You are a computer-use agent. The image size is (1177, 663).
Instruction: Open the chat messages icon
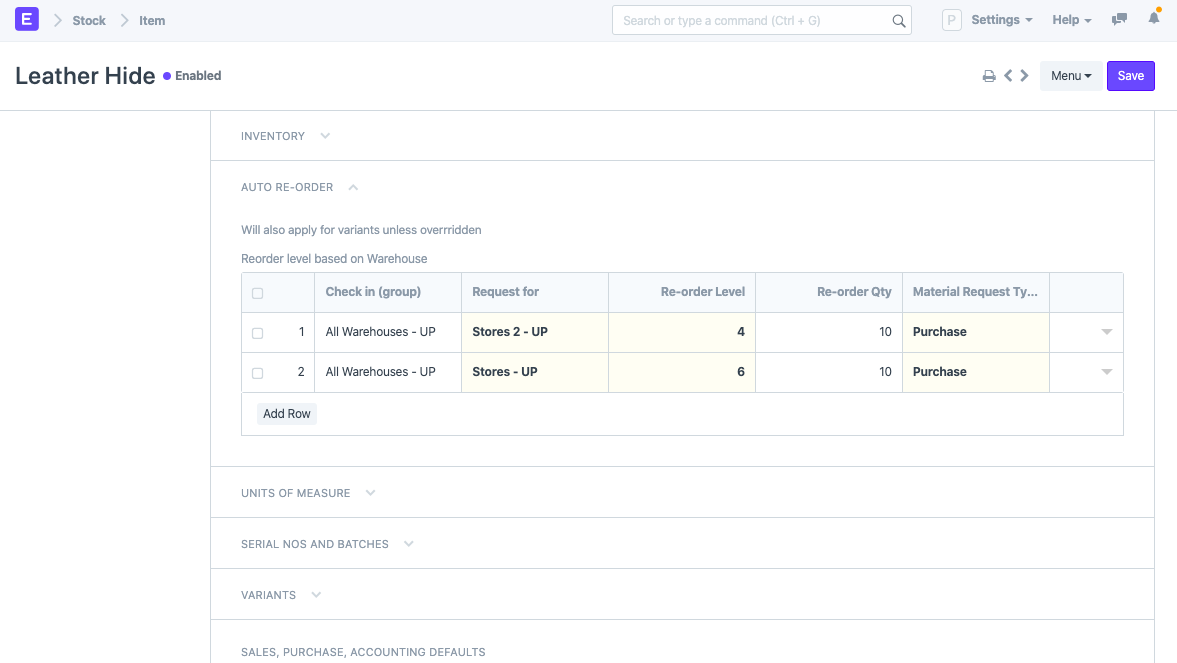(x=1120, y=20)
